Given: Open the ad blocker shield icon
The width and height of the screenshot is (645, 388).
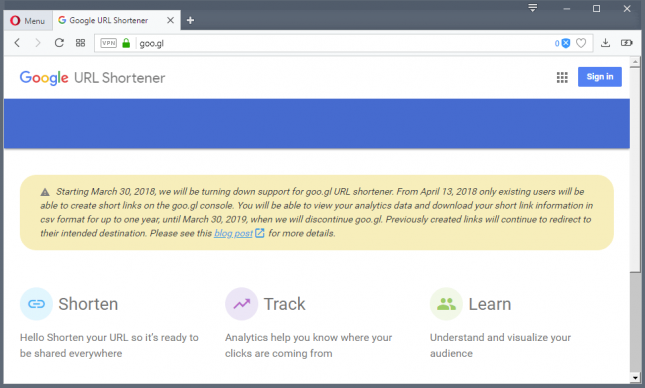Looking at the screenshot, I should 566,43.
